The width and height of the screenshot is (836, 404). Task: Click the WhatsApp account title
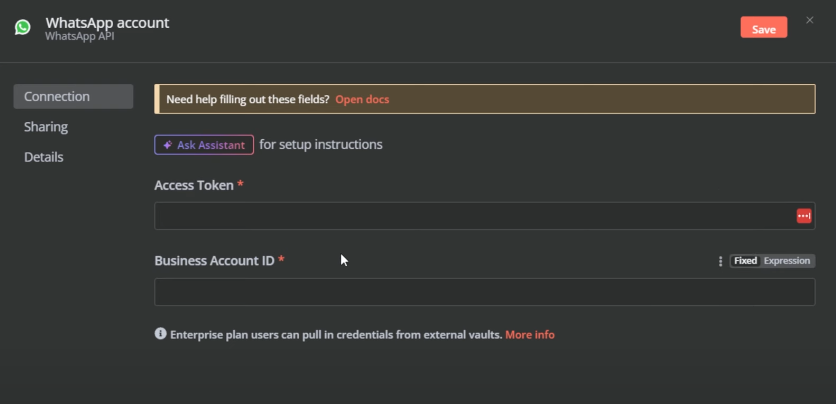tap(107, 23)
